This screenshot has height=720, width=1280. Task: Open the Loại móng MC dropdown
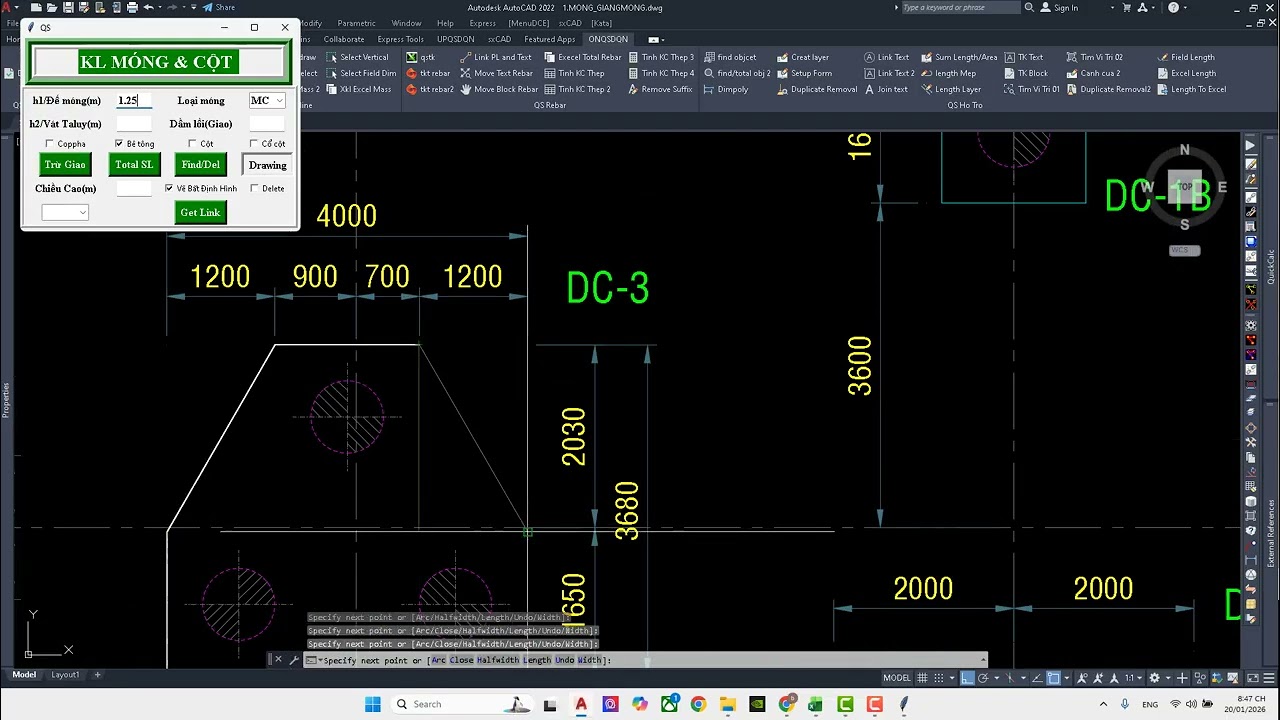[x=267, y=100]
